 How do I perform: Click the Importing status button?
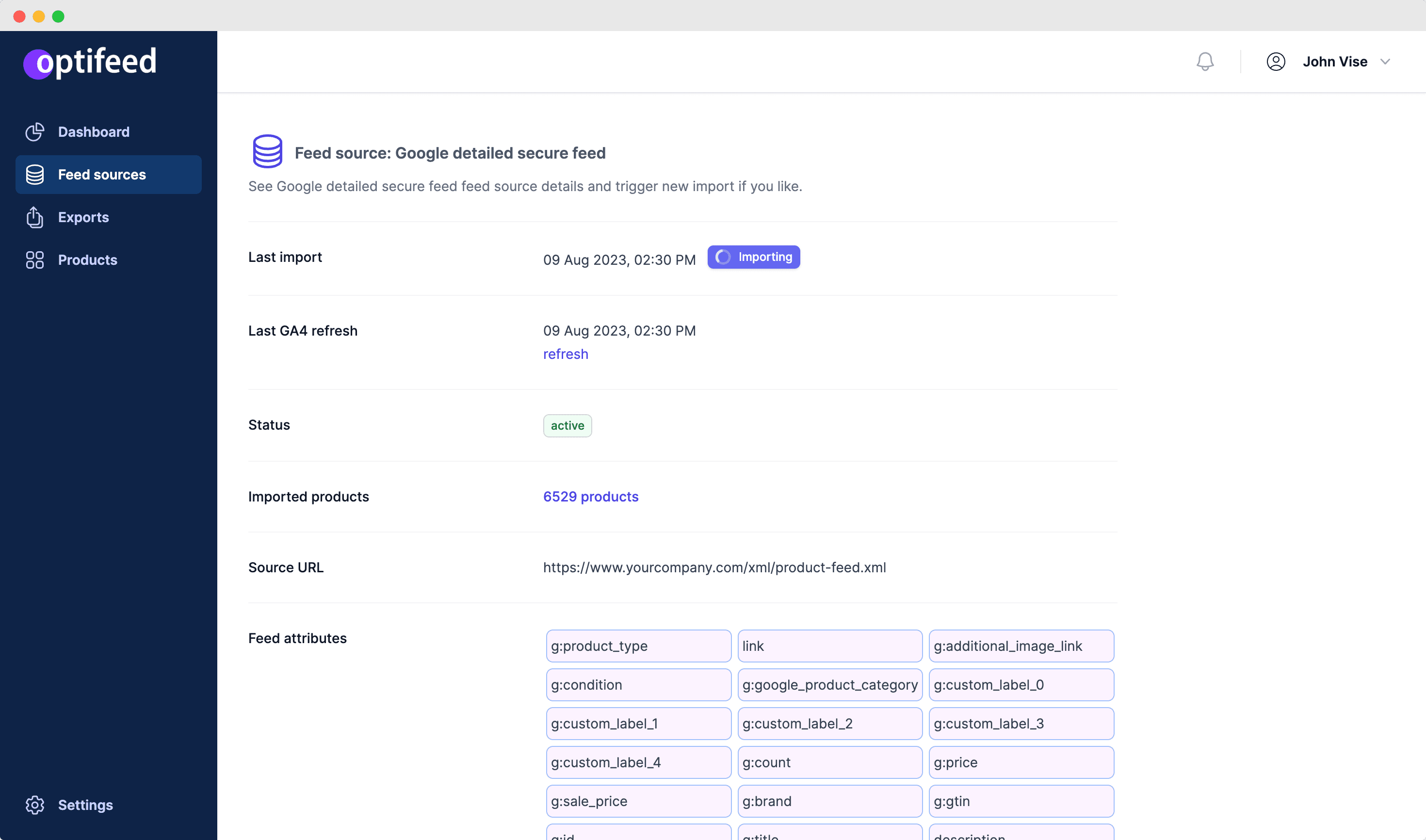753,257
